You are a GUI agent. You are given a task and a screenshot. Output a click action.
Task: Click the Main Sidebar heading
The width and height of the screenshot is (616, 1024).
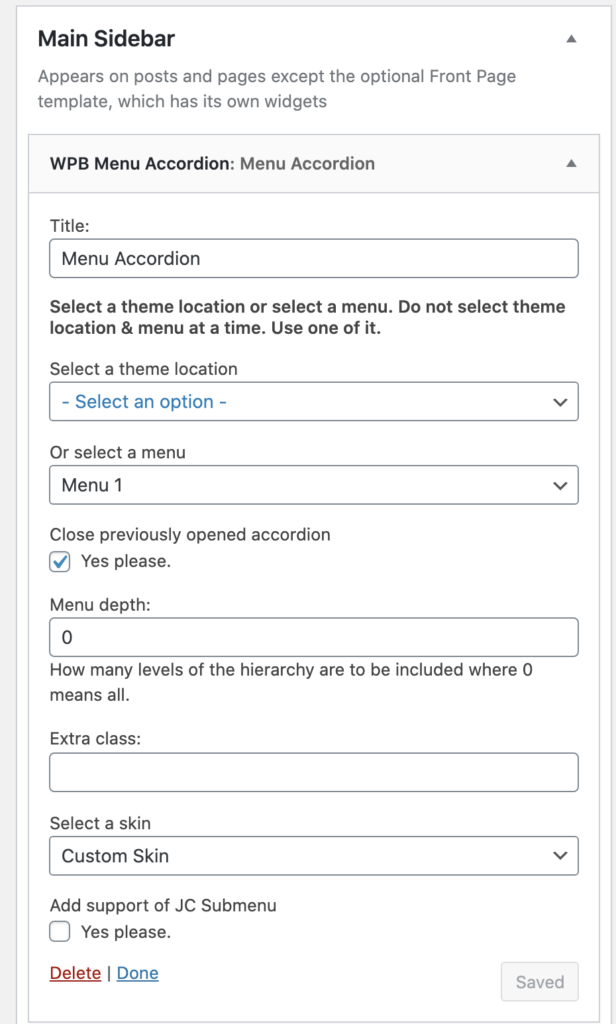tap(106, 39)
